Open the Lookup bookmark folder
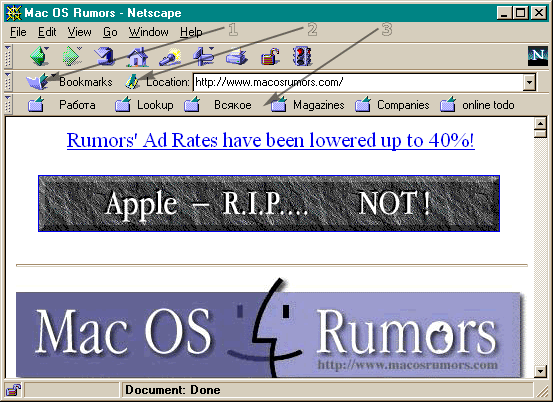This screenshot has height=402, width=553. pos(144,105)
